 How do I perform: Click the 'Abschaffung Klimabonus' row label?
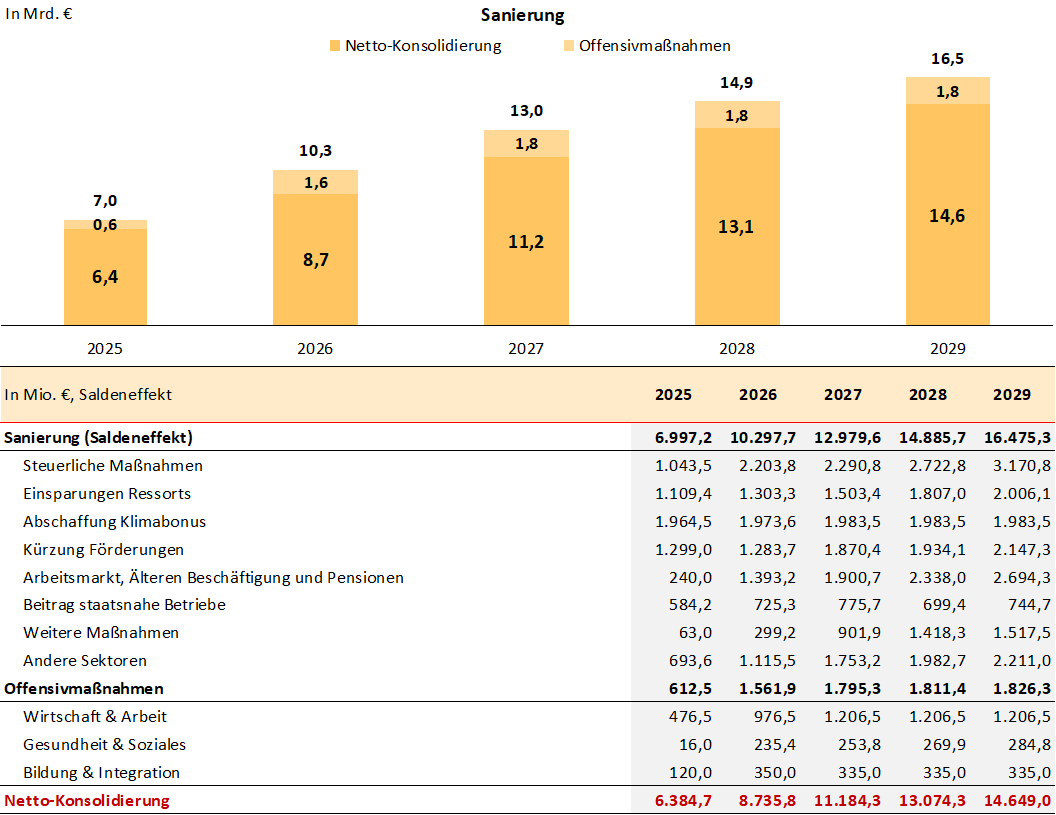(114, 521)
